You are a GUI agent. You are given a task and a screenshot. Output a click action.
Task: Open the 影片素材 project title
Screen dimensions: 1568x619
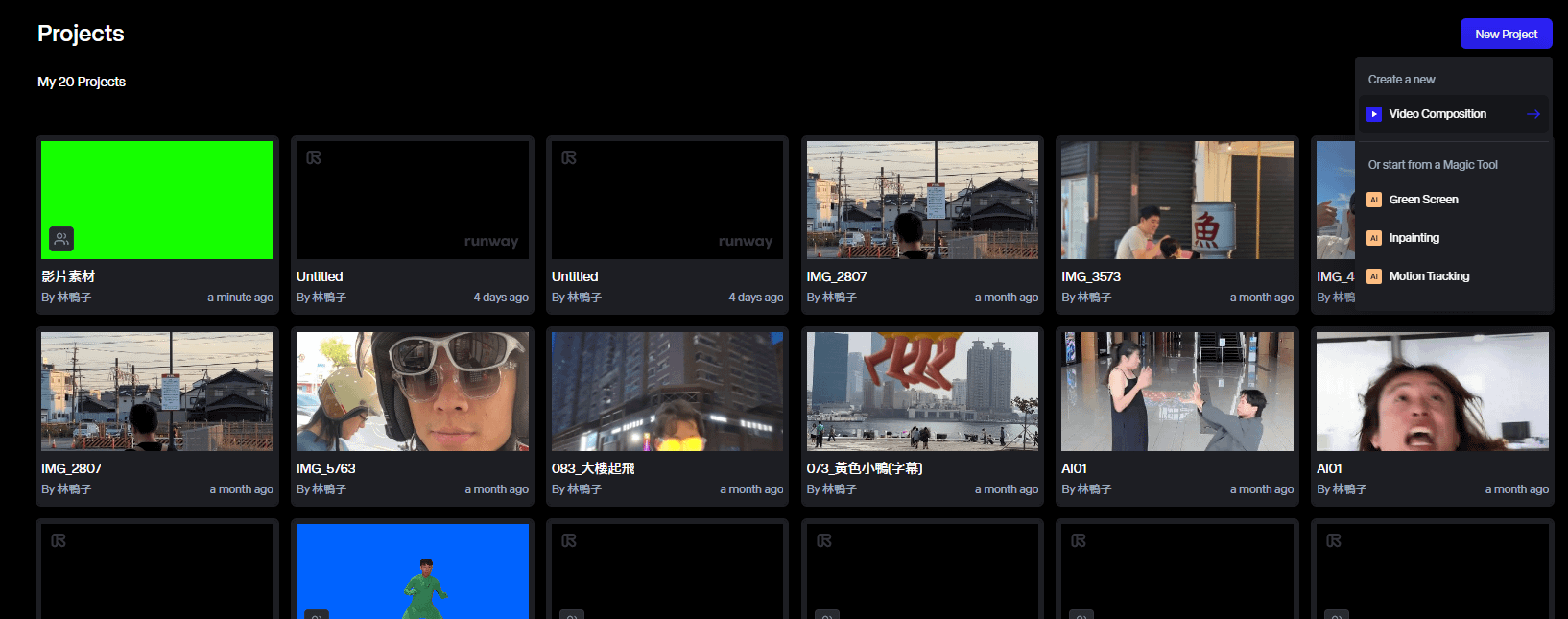pos(68,276)
